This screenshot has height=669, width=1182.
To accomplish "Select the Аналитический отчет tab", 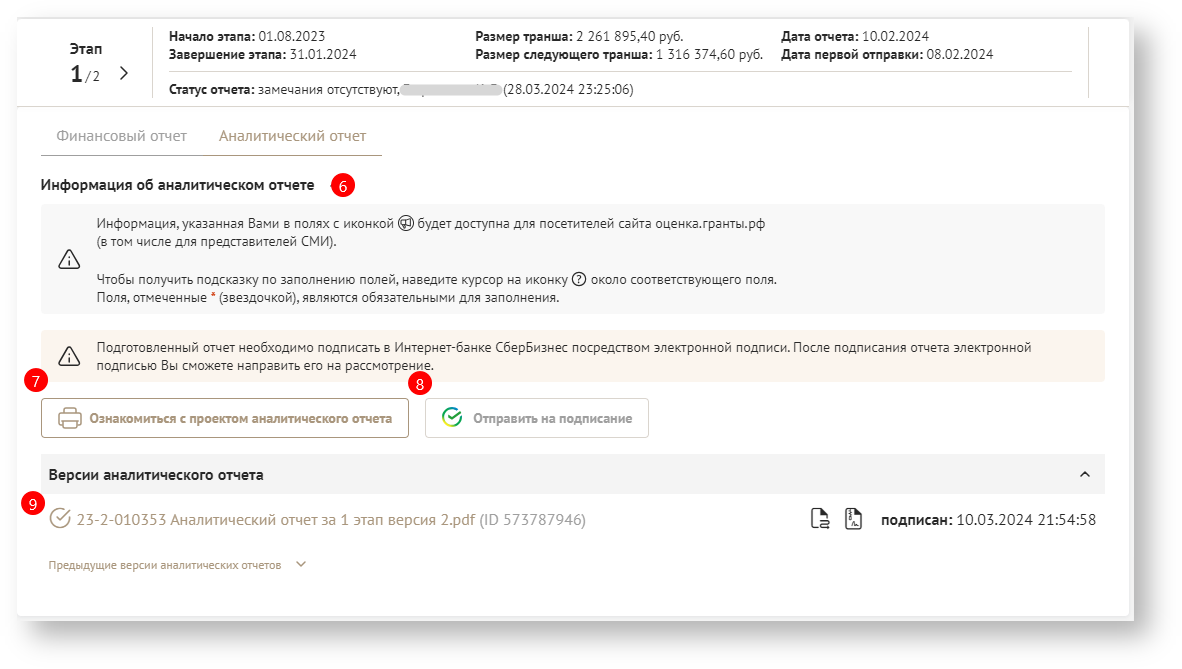I will point(292,136).
